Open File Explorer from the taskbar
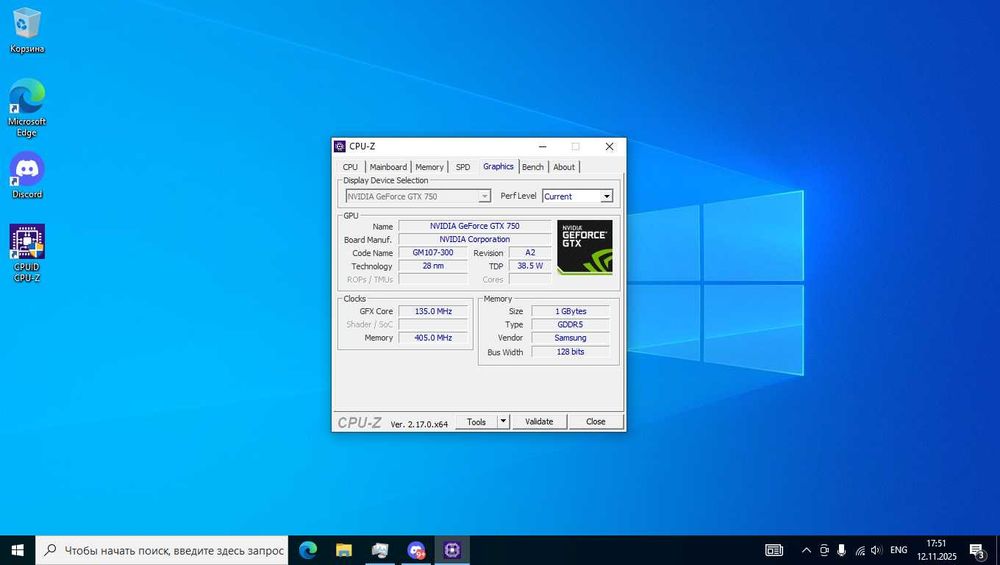Image resolution: width=1000 pixels, height=565 pixels. pos(344,550)
